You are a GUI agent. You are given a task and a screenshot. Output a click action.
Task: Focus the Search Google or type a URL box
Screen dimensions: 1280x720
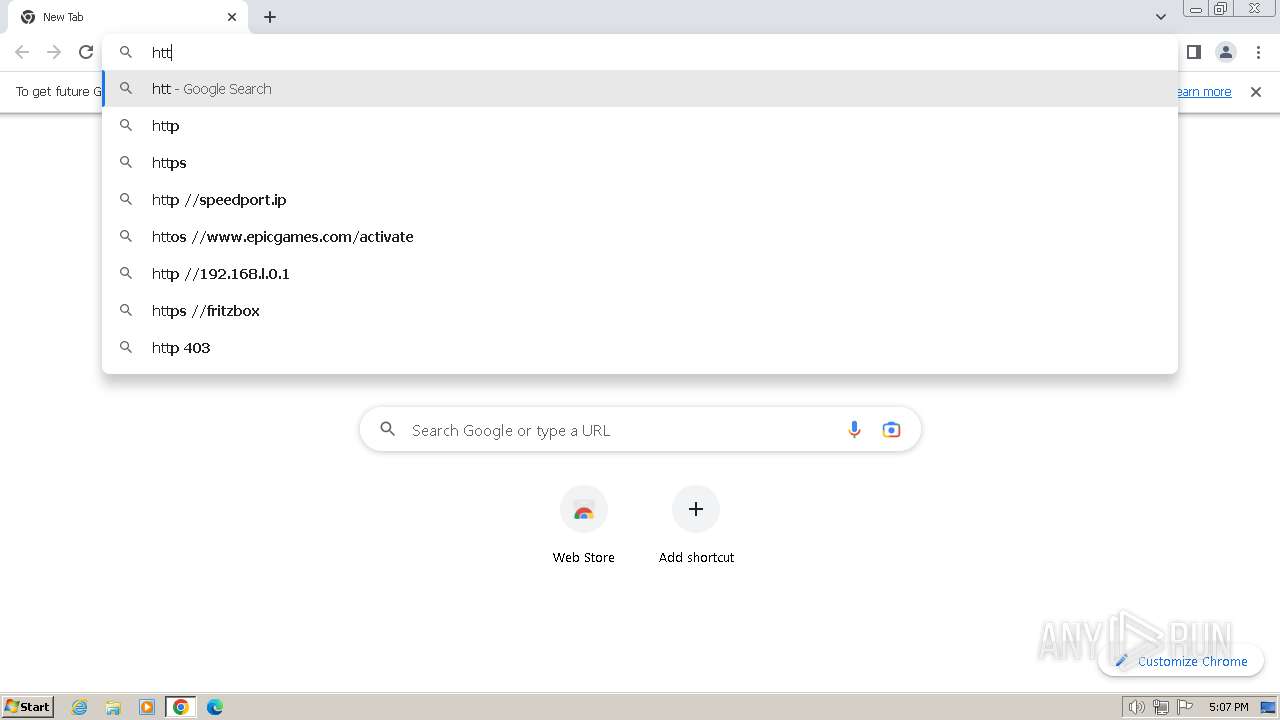[x=640, y=430]
